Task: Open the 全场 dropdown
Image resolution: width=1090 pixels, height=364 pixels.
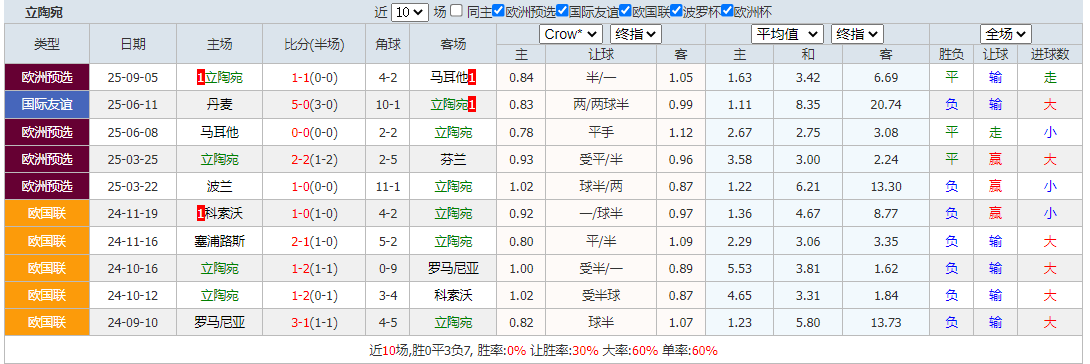Action: click(x=1006, y=34)
